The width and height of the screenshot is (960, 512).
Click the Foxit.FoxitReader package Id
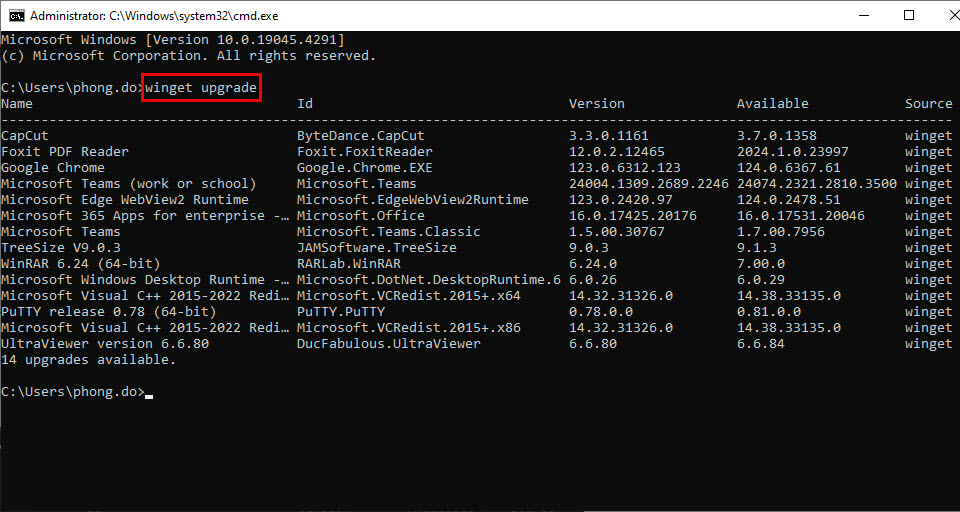point(365,152)
